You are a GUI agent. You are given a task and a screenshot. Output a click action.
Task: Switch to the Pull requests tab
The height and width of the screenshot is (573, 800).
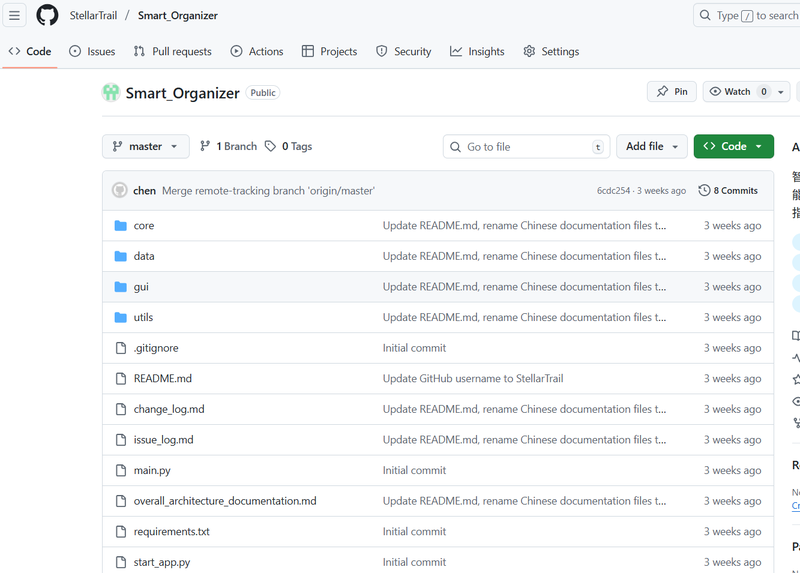(x=172, y=51)
